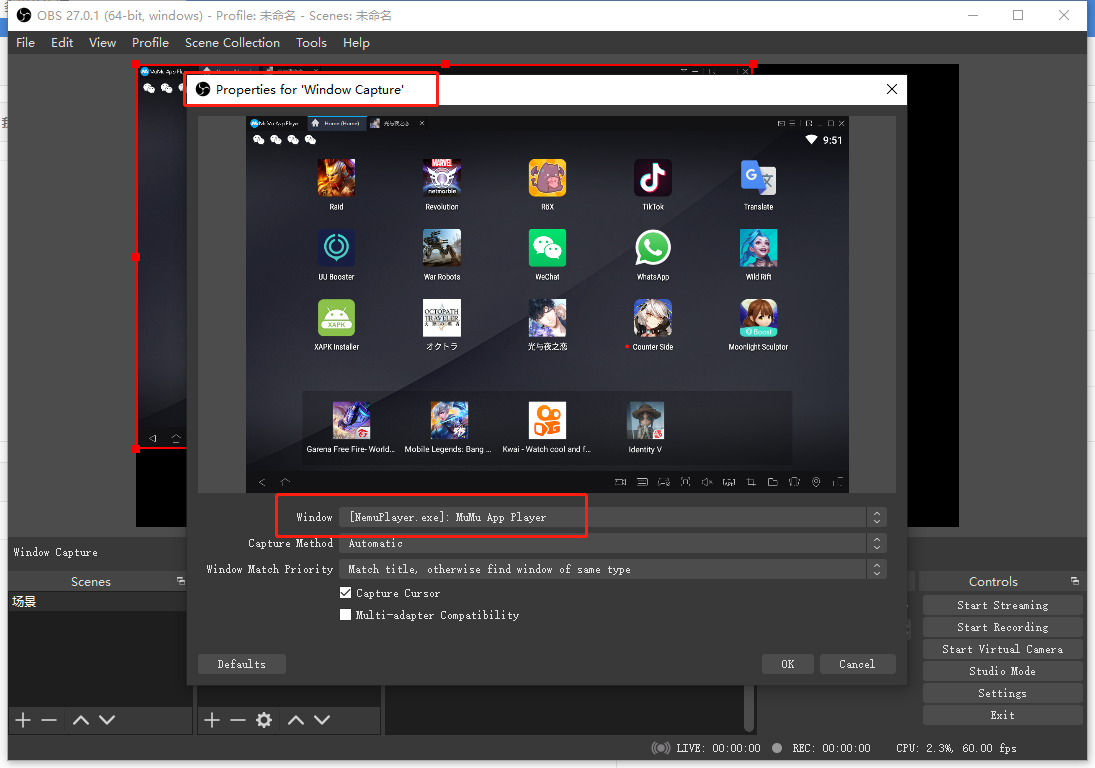Click Start Virtual Camera
1095x768 pixels.
coord(1003,649)
